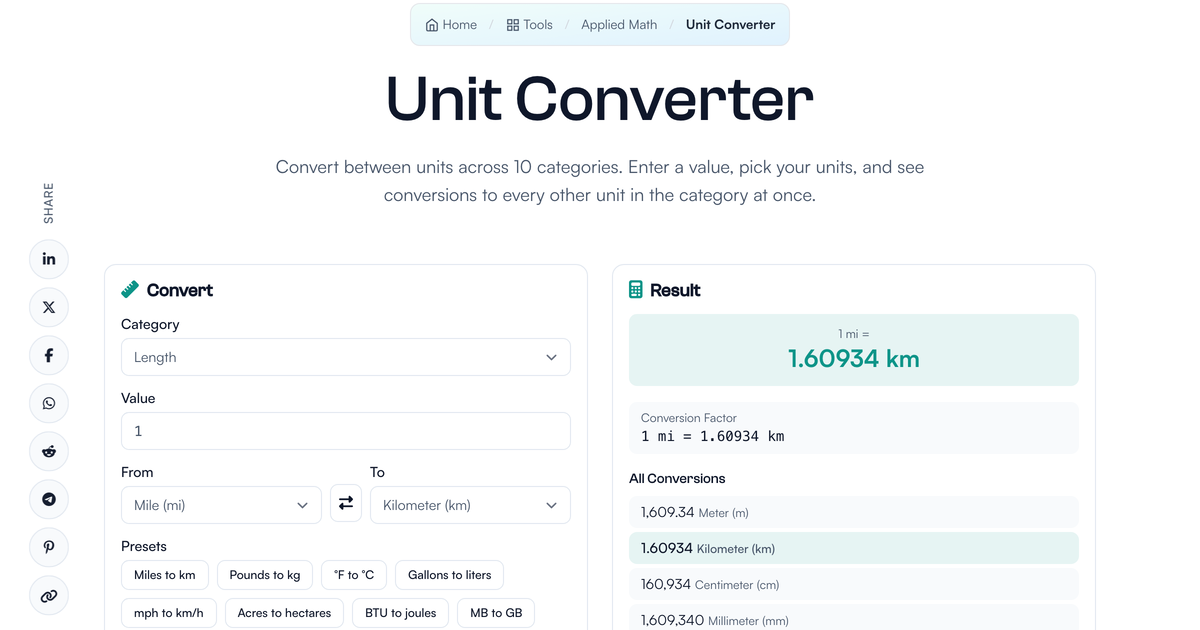Share via Telegram icon
Image resolution: width=1200 pixels, height=630 pixels.
click(x=49, y=499)
